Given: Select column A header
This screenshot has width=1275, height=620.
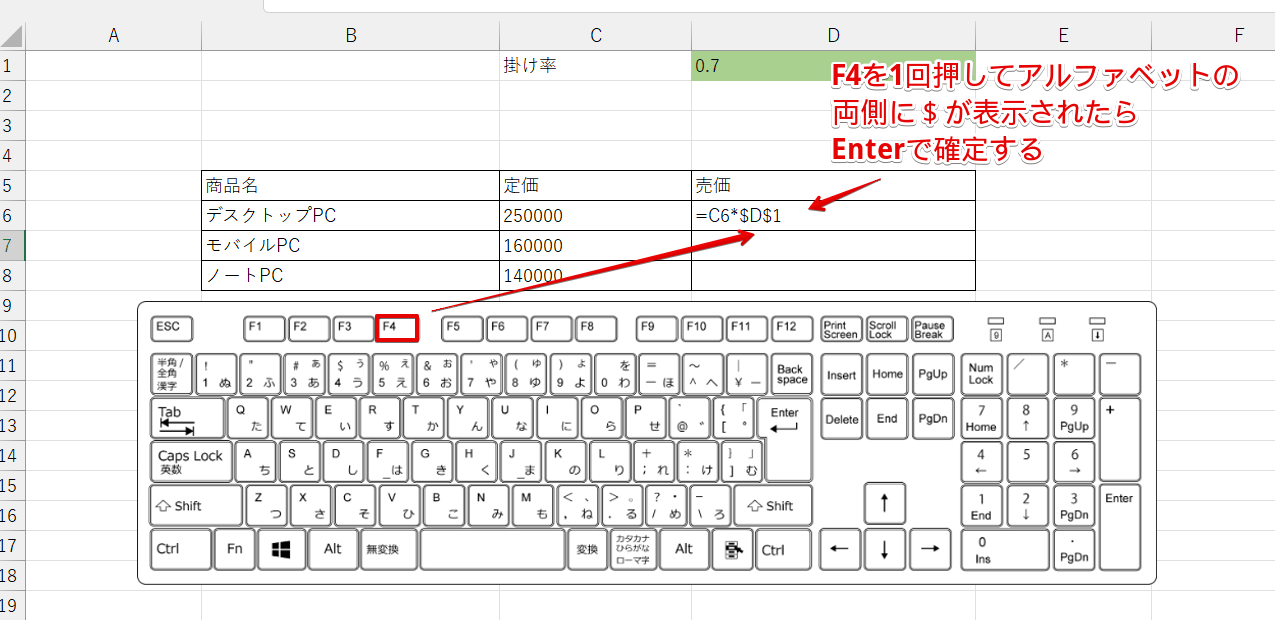Looking at the screenshot, I should point(113,36).
